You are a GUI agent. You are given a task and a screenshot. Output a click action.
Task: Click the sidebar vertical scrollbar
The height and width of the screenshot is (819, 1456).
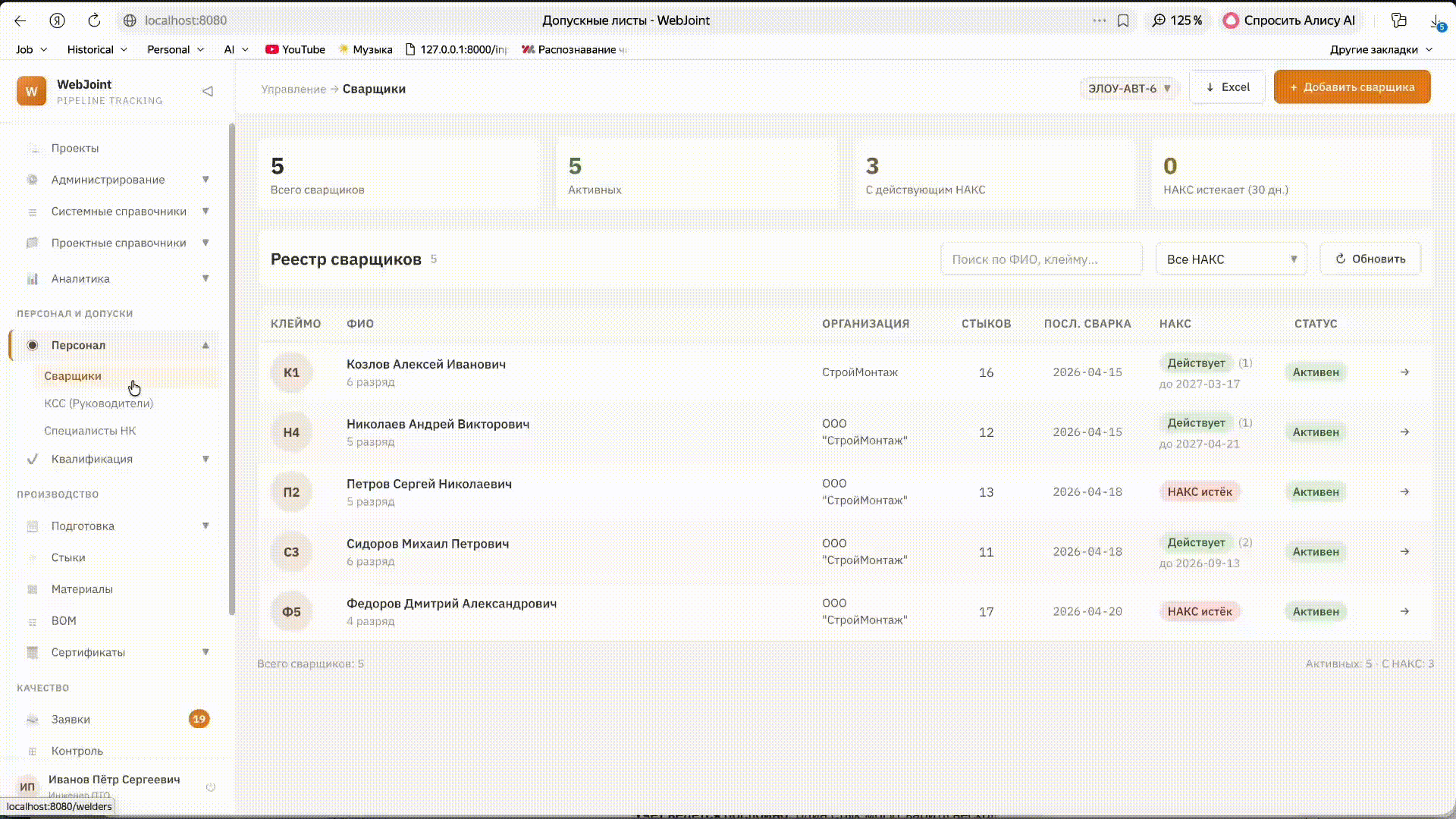click(231, 369)
